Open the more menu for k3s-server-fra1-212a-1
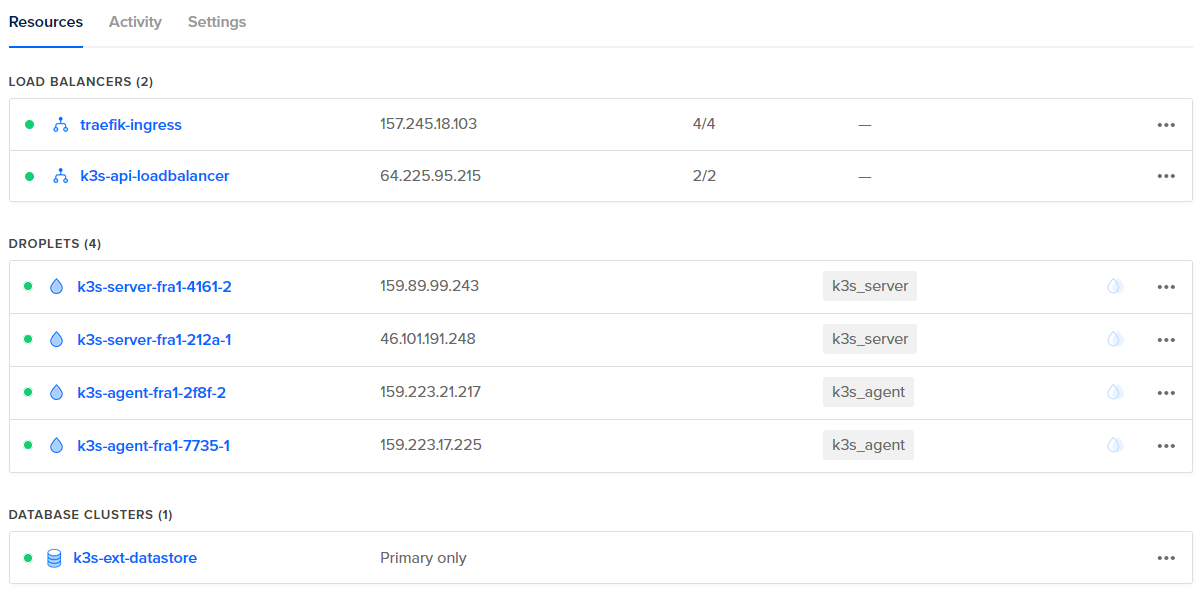The height and width of the screenshot is (595, 1203). tap(1166, 339)
